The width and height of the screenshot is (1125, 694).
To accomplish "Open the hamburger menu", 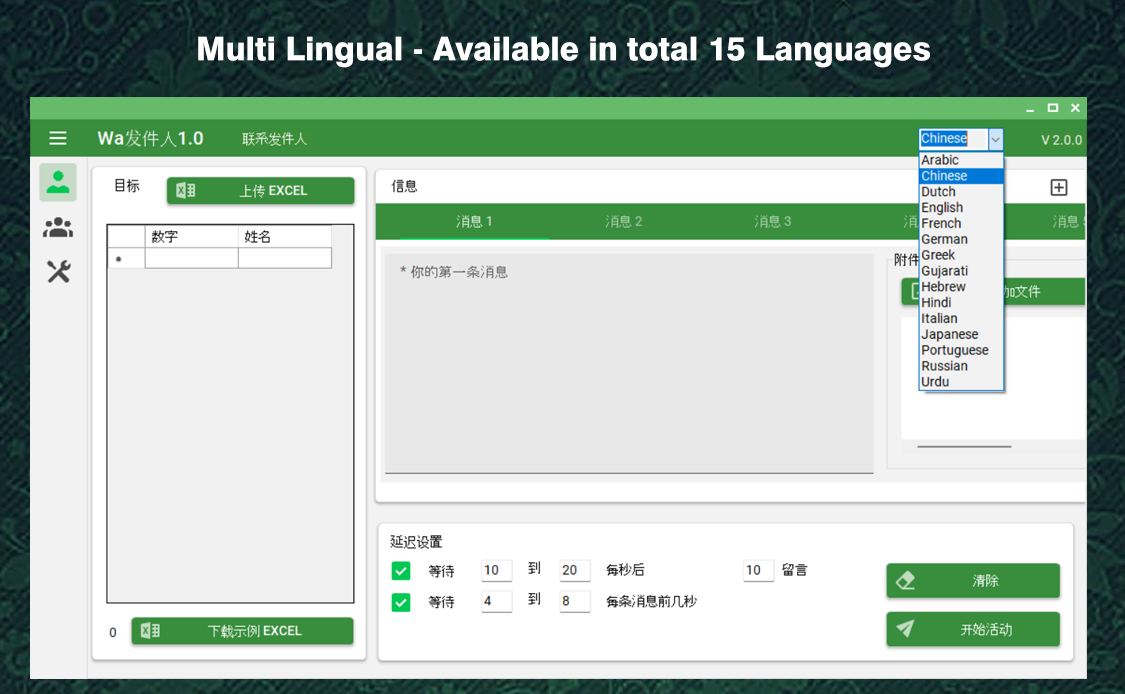I will [57, 138].
